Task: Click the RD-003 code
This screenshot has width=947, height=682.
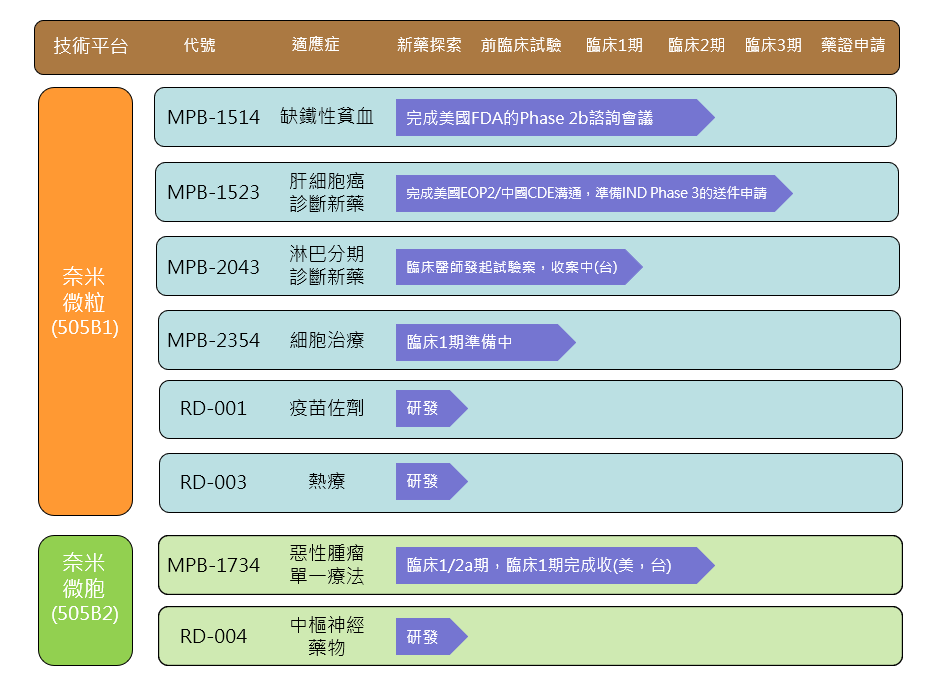Action: [213, 483]
